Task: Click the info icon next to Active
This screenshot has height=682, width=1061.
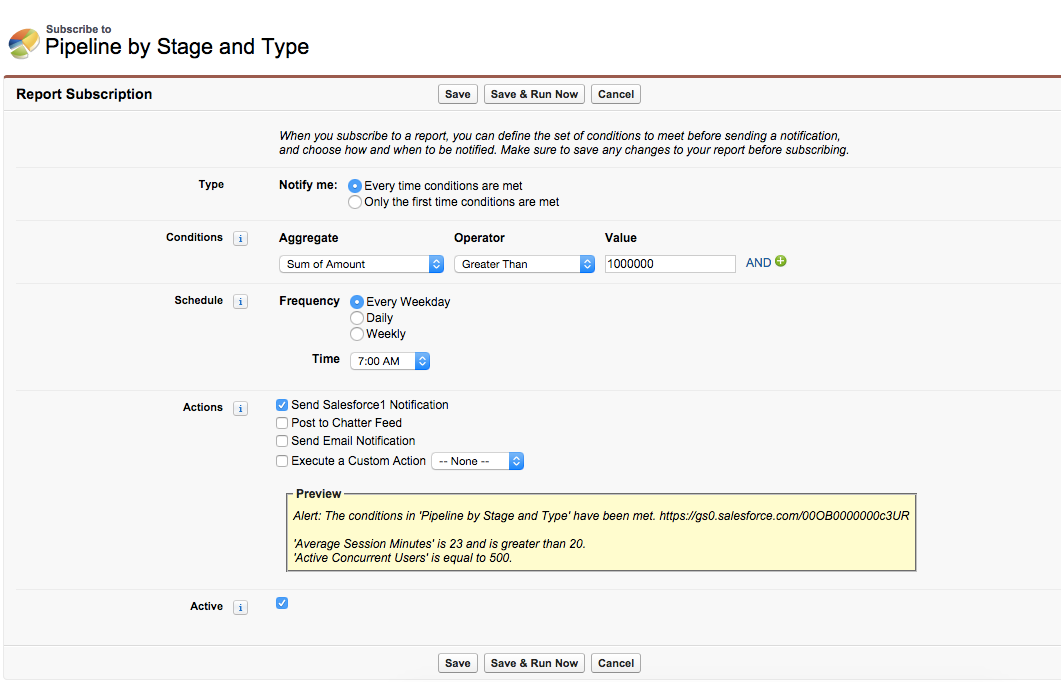Action: [x=240, y=608]
